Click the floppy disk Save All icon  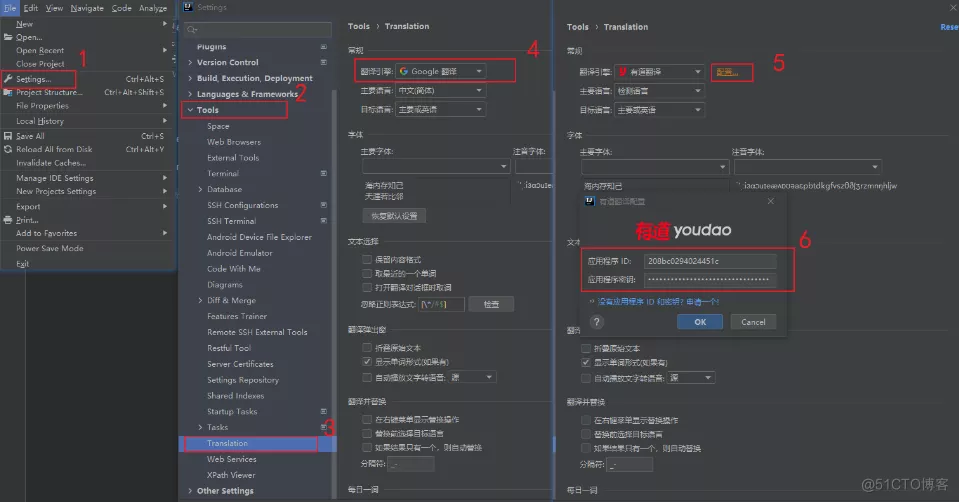pyautogui.click(x=8, y=136)
